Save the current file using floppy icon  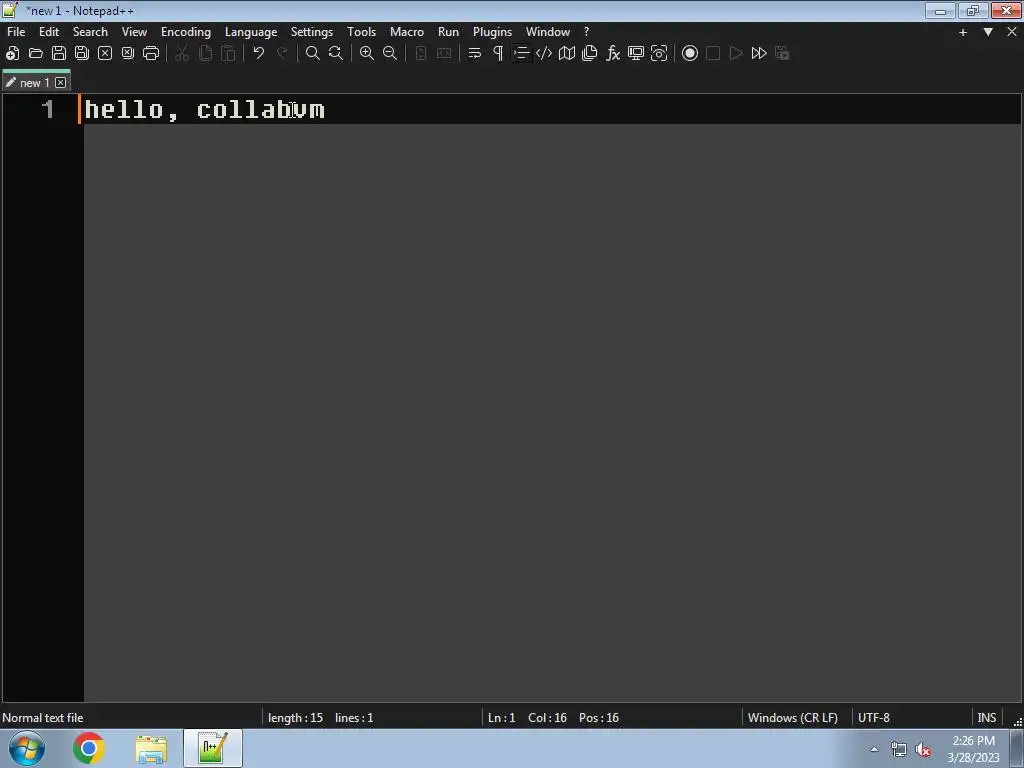click(x=59, y=54)
